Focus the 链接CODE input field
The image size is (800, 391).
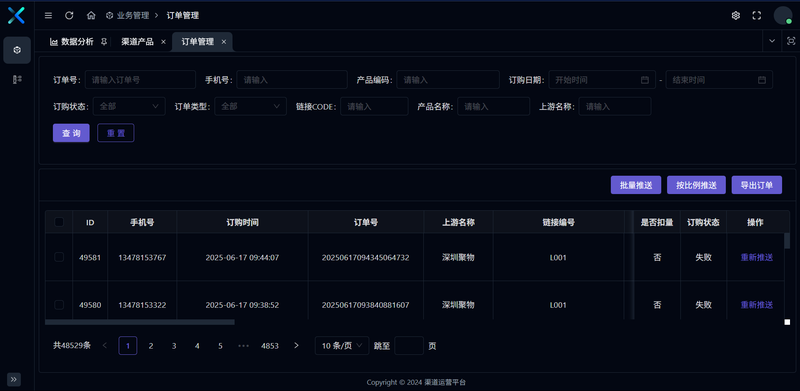[374, 106]
